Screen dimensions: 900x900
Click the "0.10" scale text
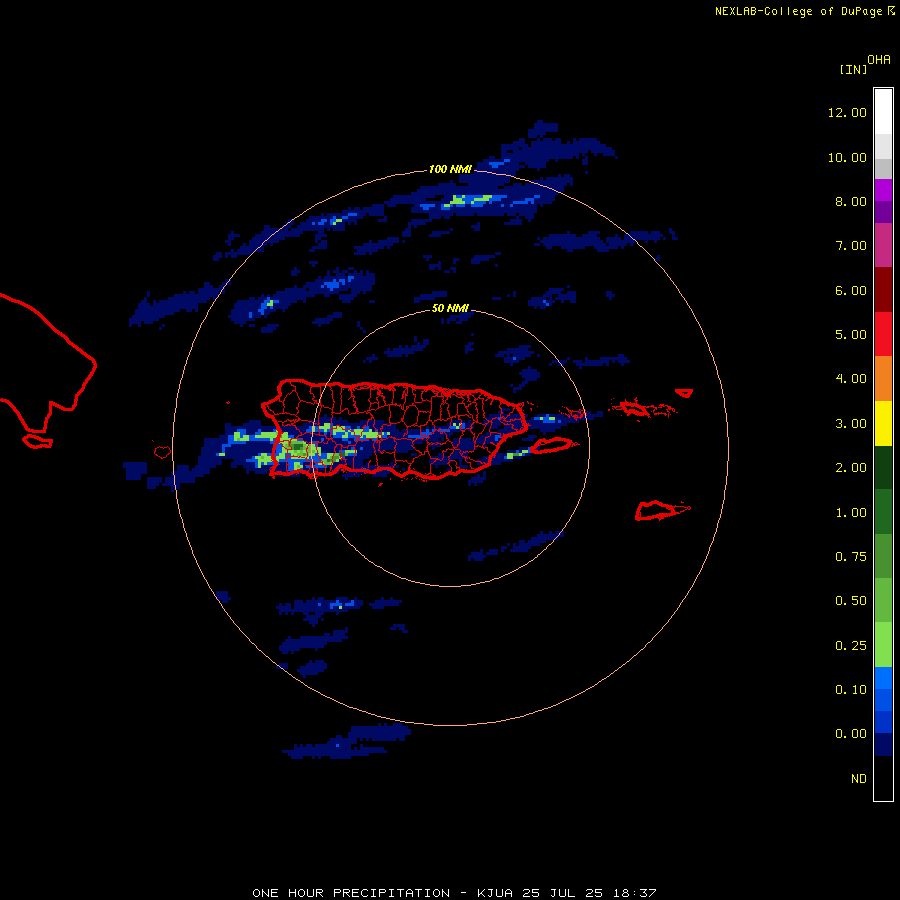coord(851,690)
